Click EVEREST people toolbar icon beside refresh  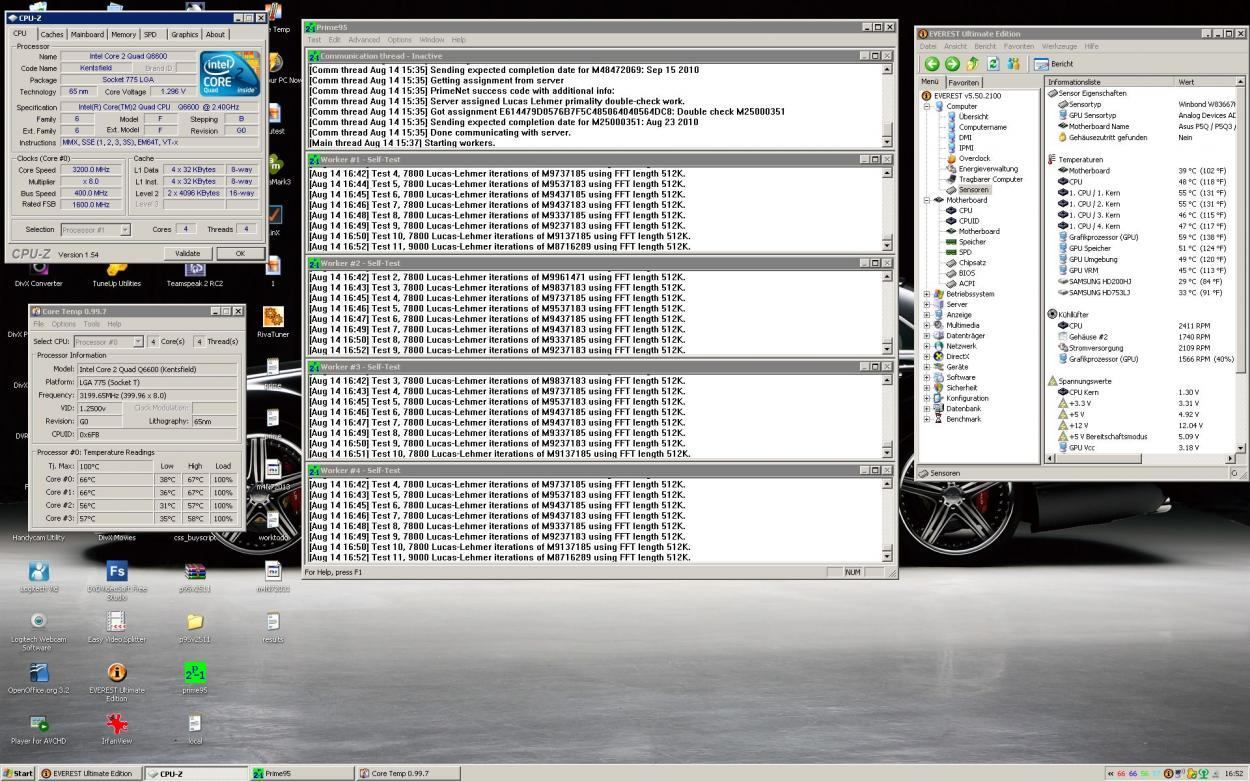click(1014, 63)
